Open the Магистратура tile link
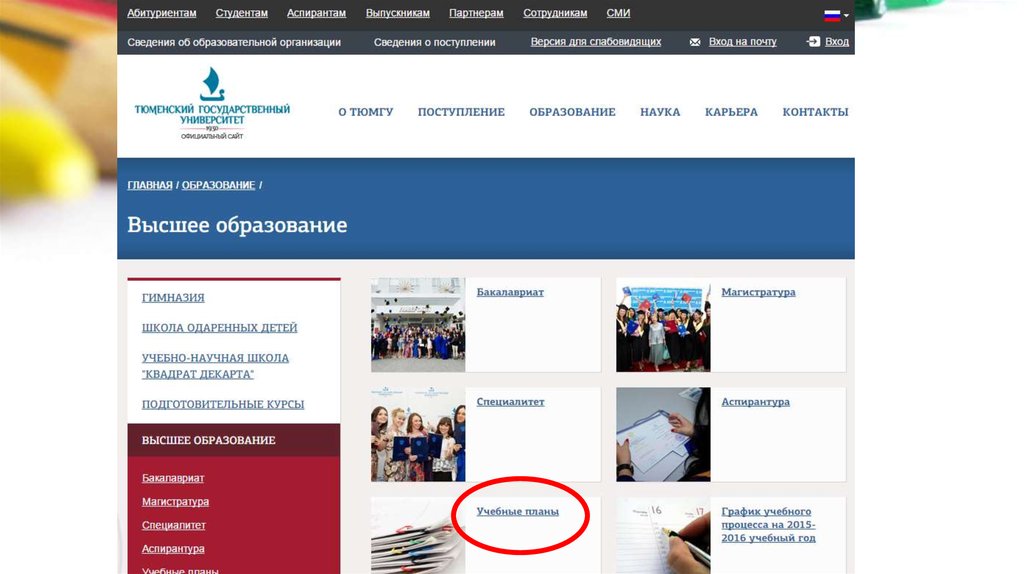This screenshot has width=1024, height=574. pos(758,292)
